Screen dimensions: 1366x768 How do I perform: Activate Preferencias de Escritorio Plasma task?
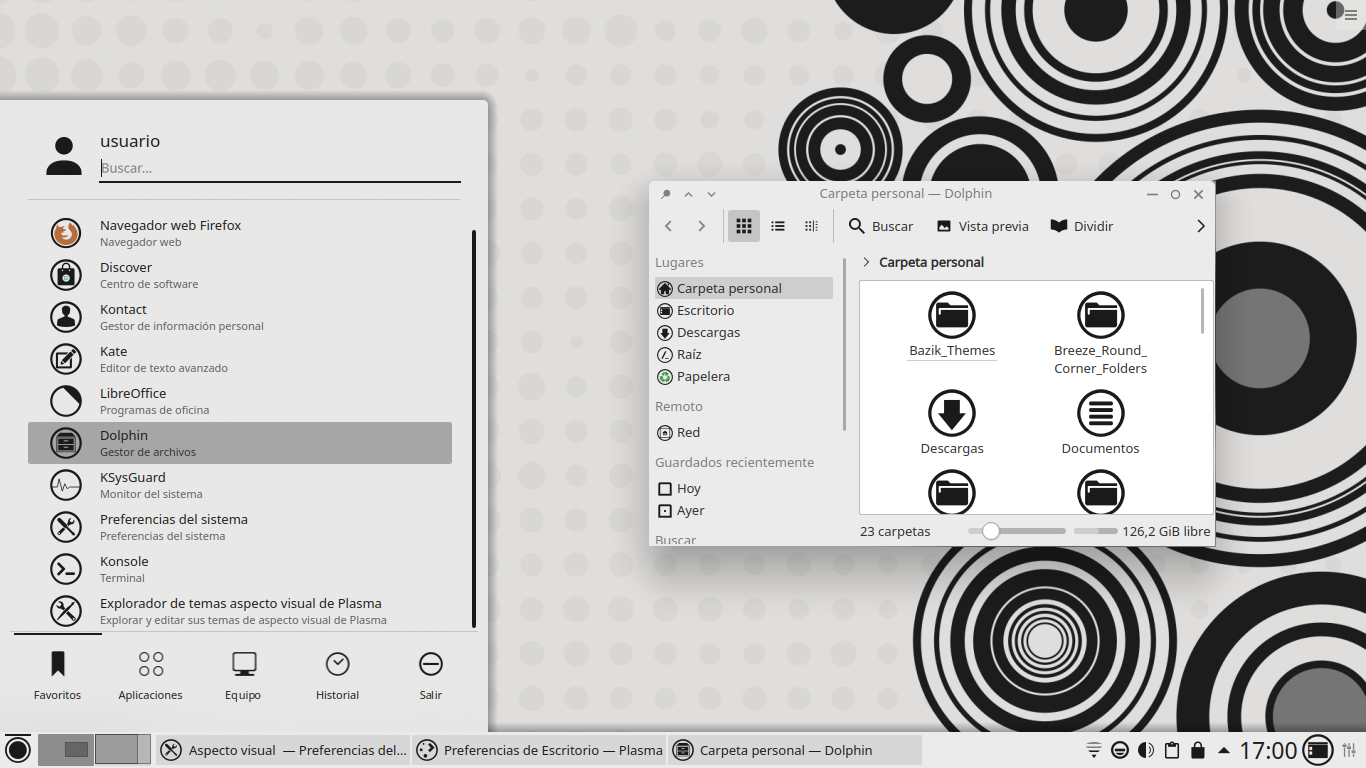point(539,750)
